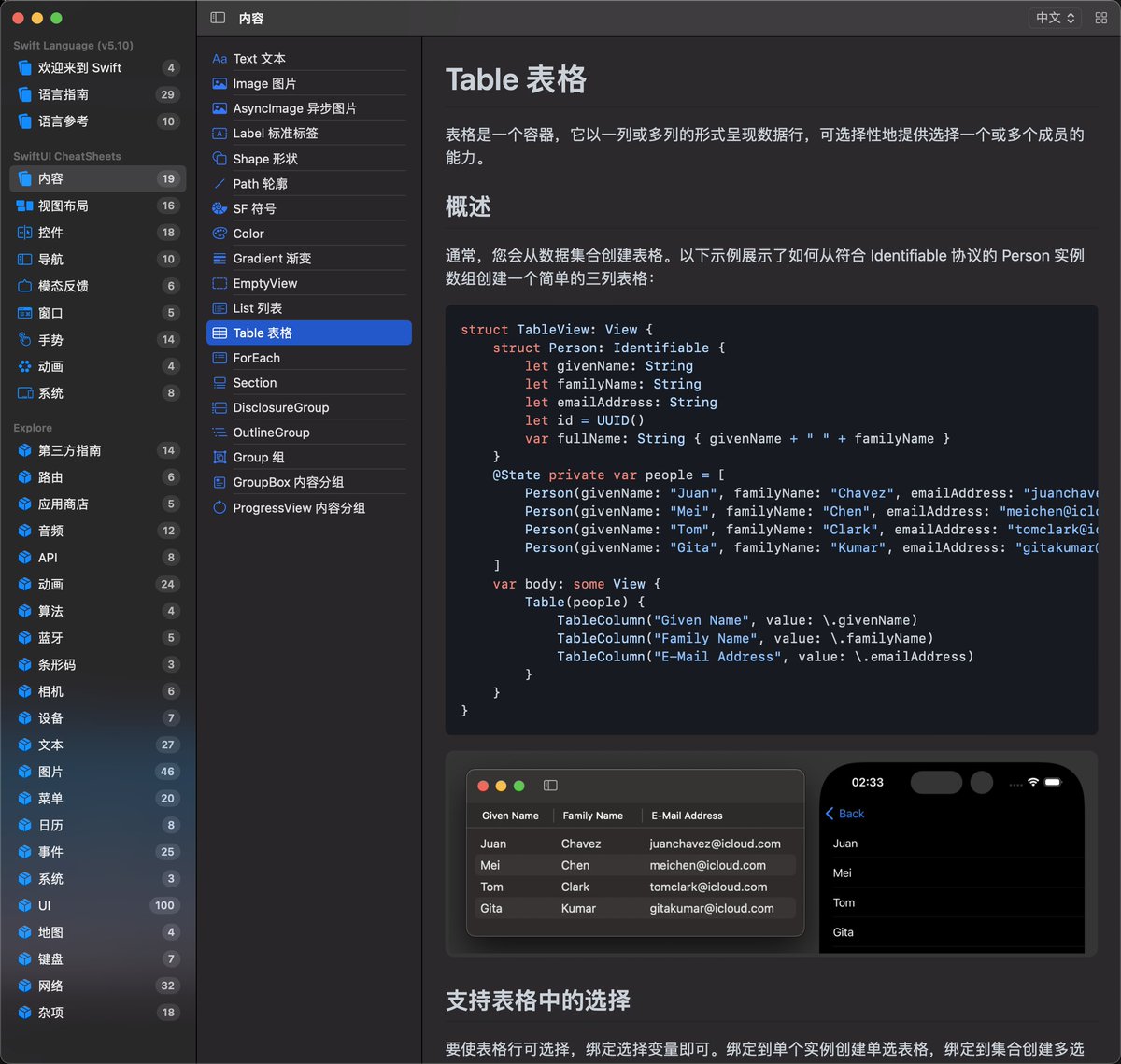Select the Gradient 渐变 icon
This screenshot has width=1121, height=1064.
tap(220, 258)
